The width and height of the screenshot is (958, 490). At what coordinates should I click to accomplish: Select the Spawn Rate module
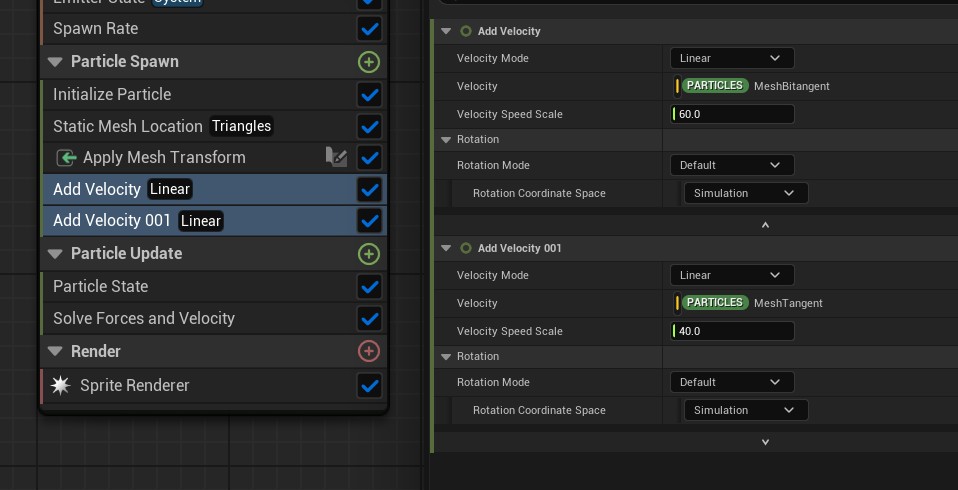(x=95, y=28)
